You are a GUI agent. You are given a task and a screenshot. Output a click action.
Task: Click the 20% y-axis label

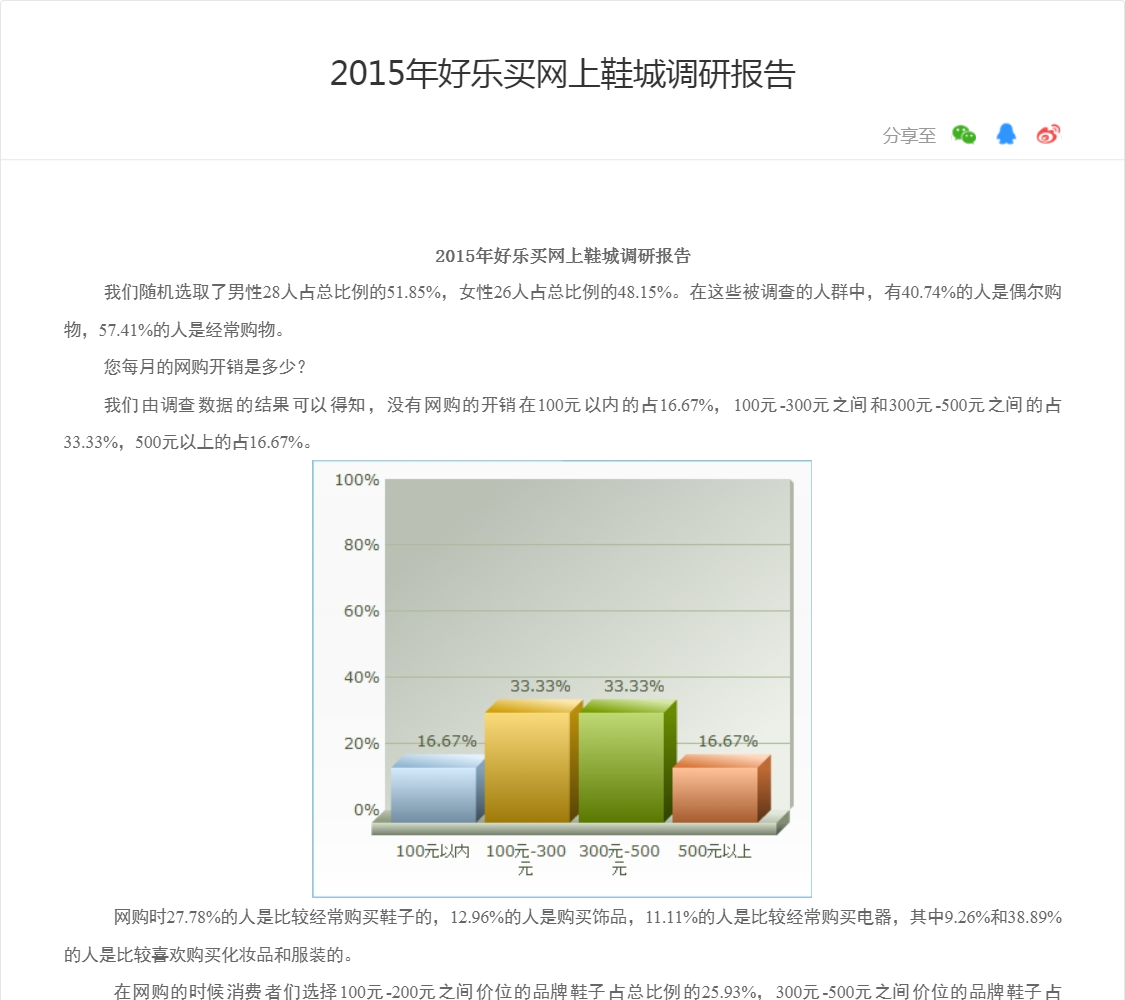(361, 744)
